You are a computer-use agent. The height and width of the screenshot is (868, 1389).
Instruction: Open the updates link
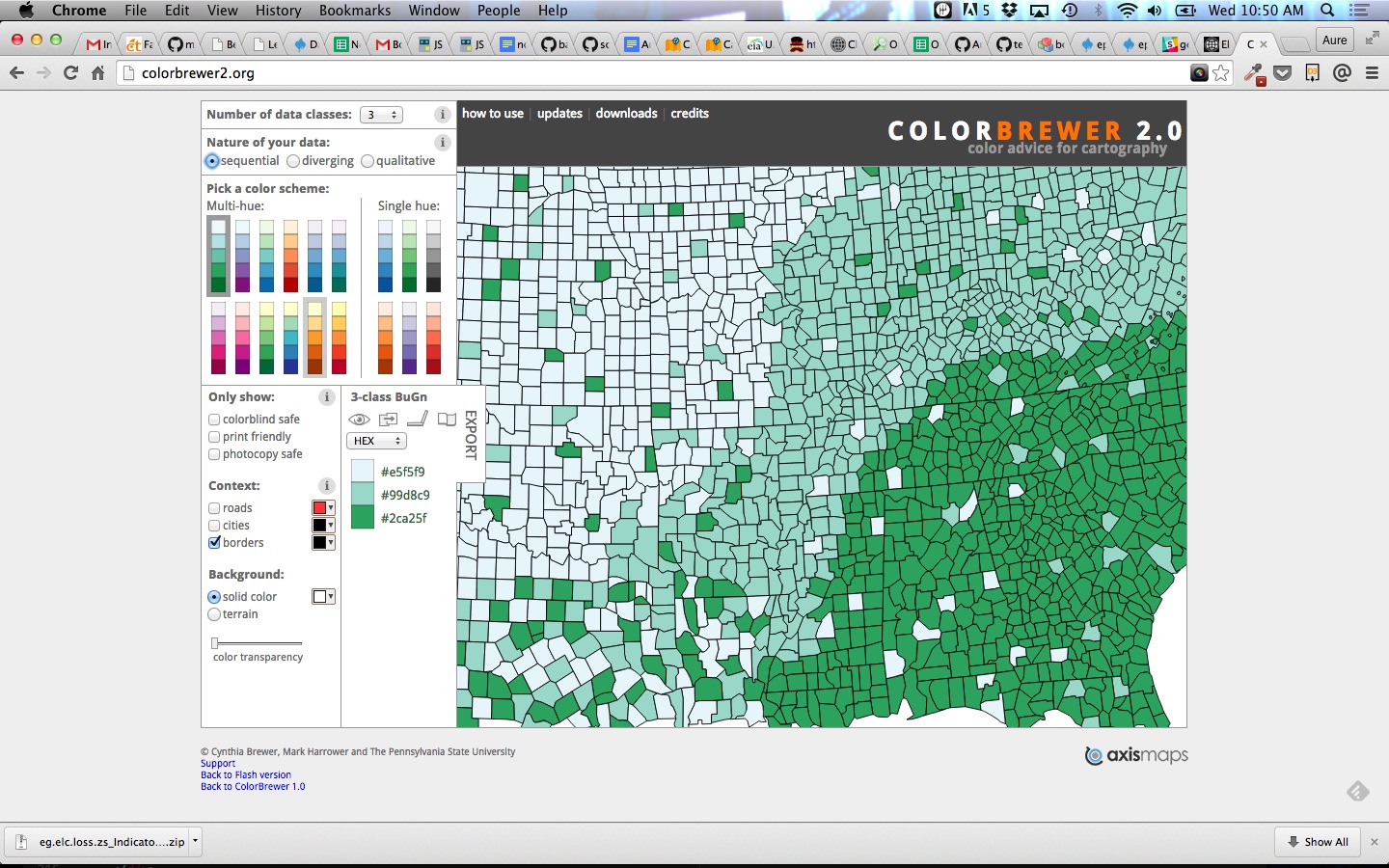pos(559,114)
